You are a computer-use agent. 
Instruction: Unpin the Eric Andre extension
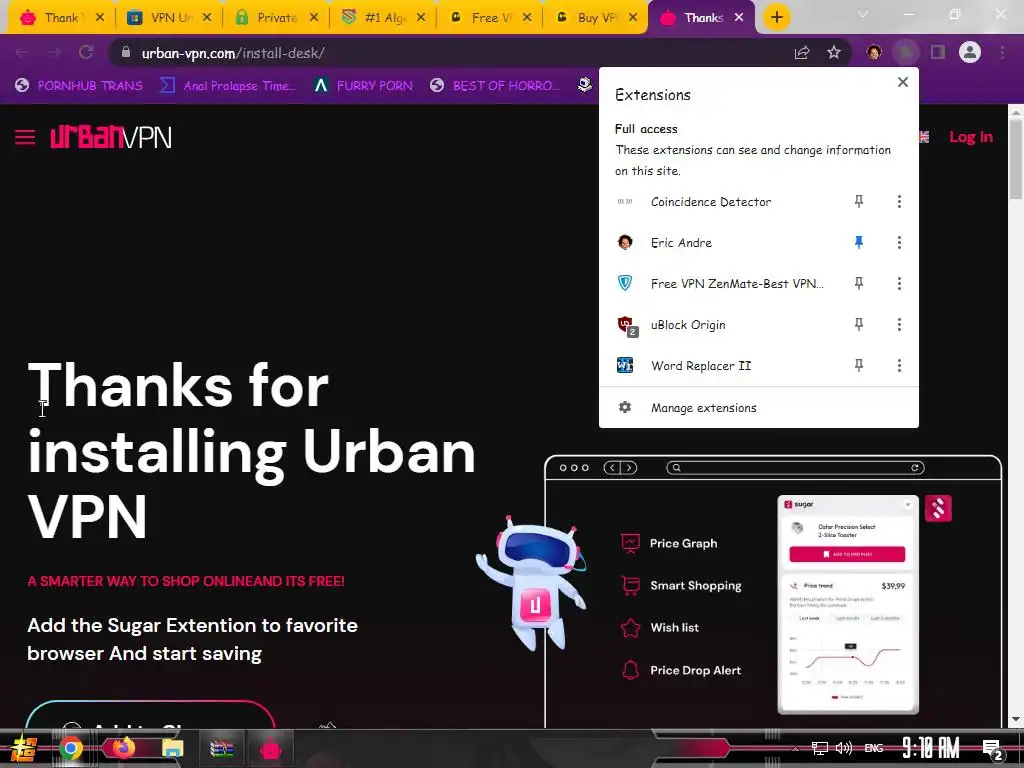pos(859,242)
